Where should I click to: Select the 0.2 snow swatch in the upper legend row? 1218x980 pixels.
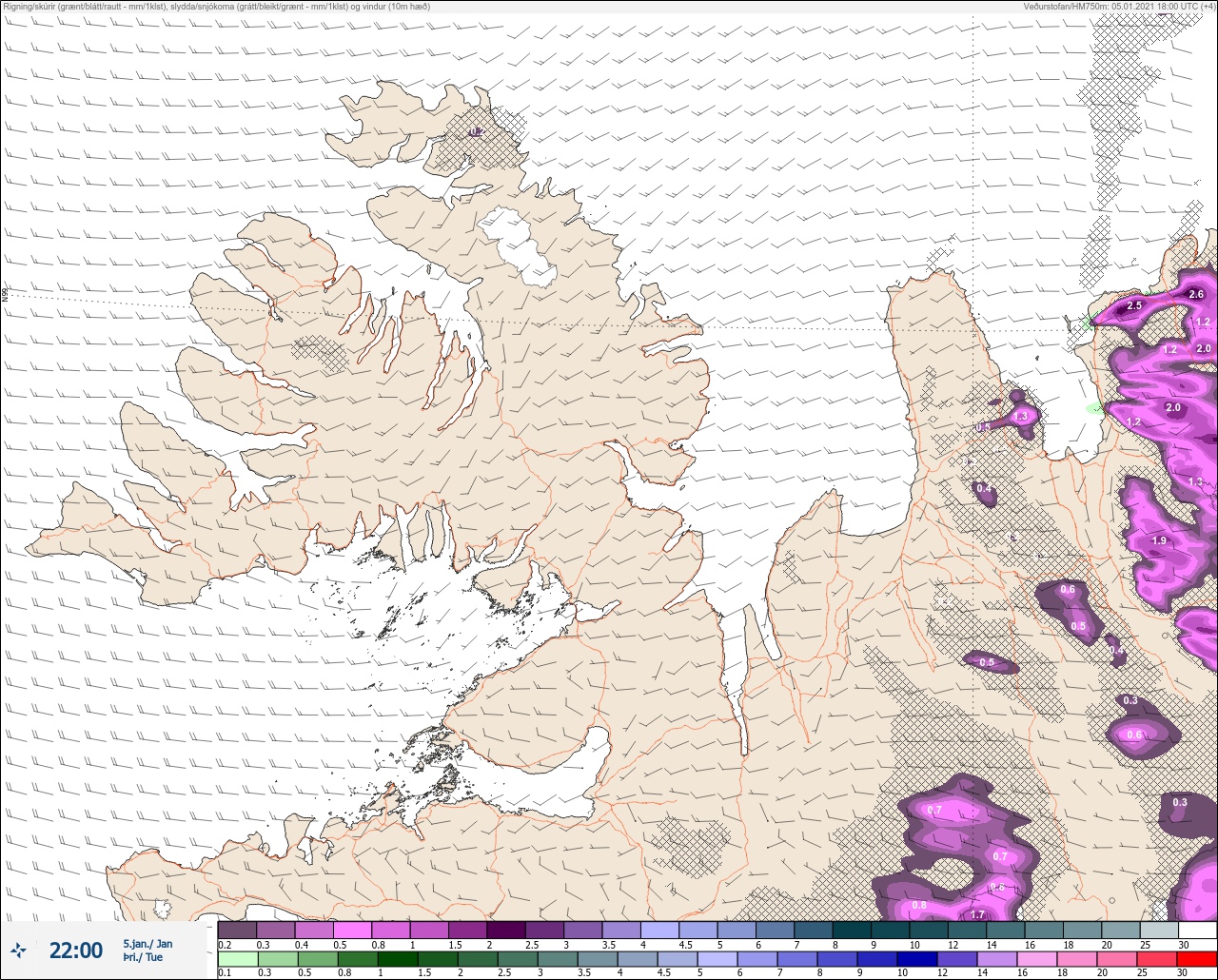[x=237, y=930]
